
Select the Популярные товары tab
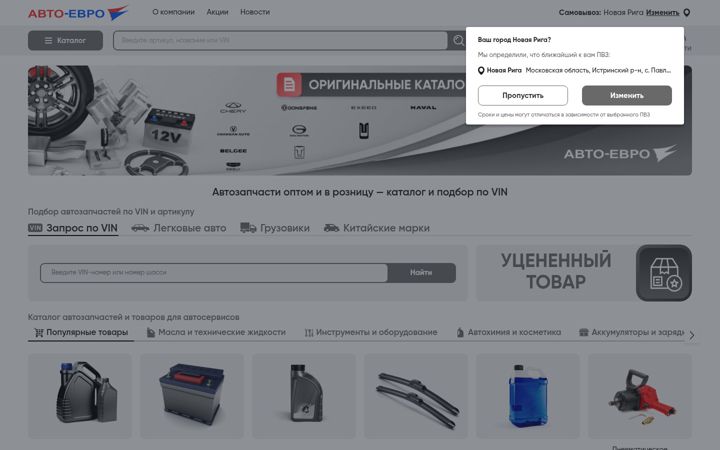pyautogui.click(x=81, y=332)
